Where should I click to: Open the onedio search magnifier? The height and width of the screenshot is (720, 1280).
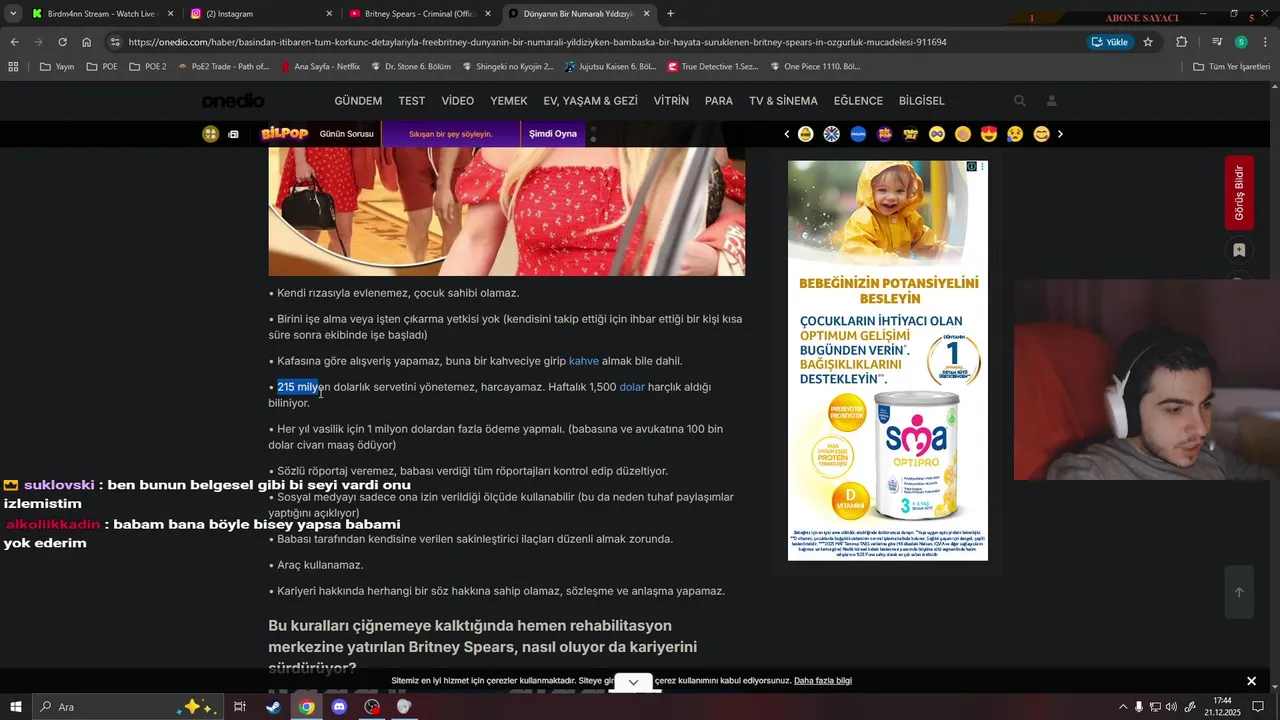[1019, 101]
